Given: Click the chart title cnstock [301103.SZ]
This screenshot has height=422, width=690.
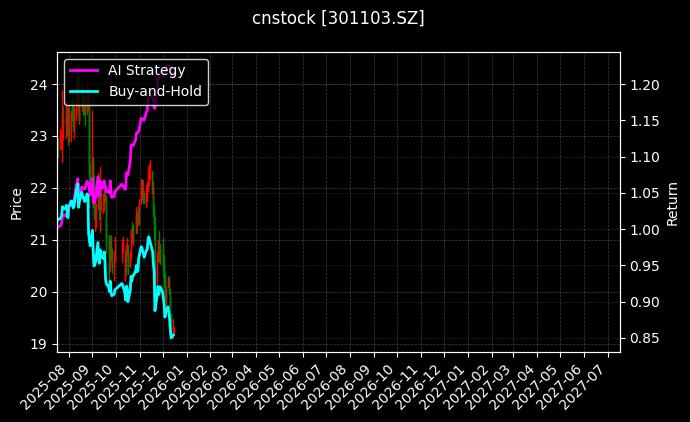Looking at the screenshot, I should pyautogui.click(x=345, y=19).
